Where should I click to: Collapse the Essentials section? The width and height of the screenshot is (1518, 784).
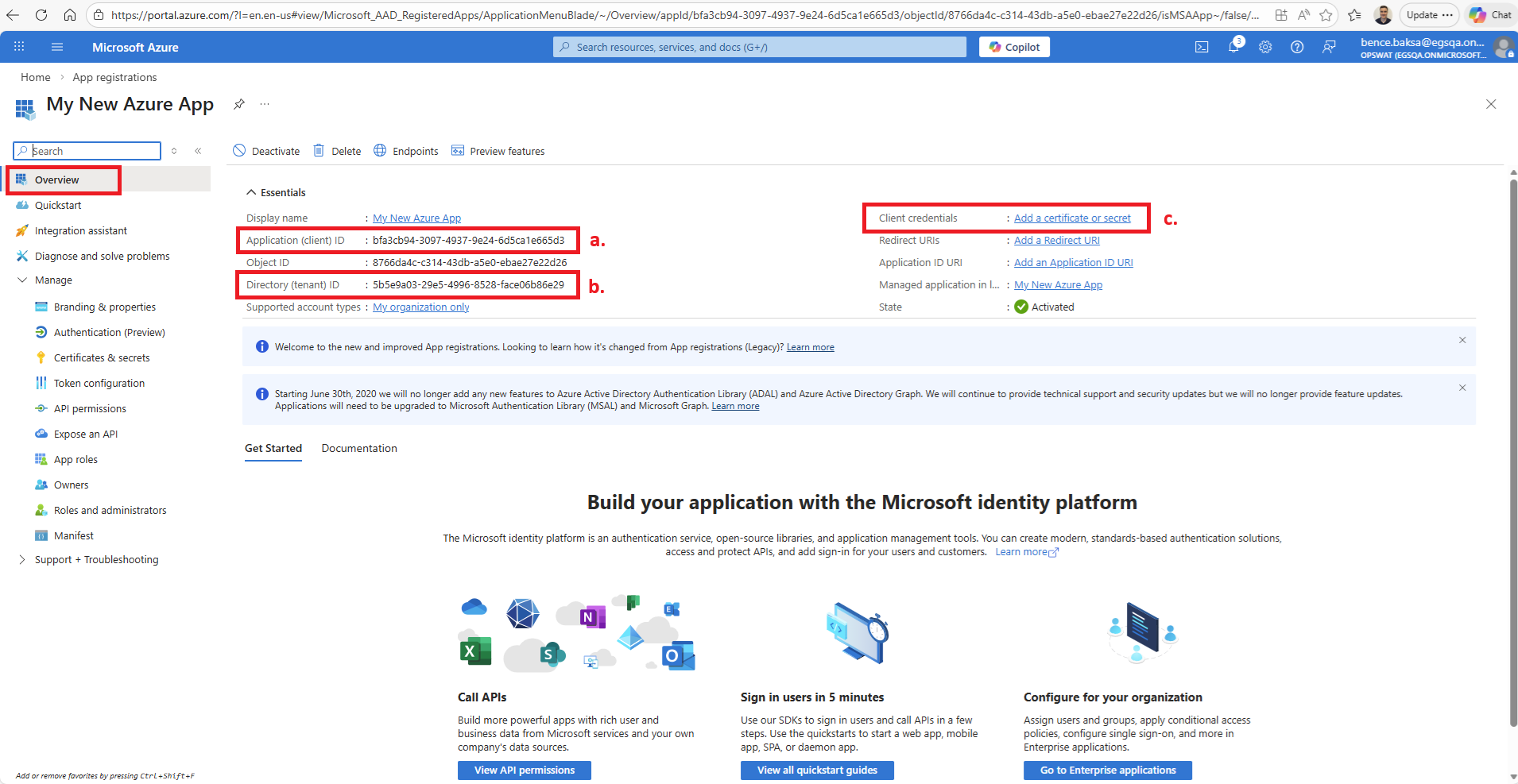point(251,192)
